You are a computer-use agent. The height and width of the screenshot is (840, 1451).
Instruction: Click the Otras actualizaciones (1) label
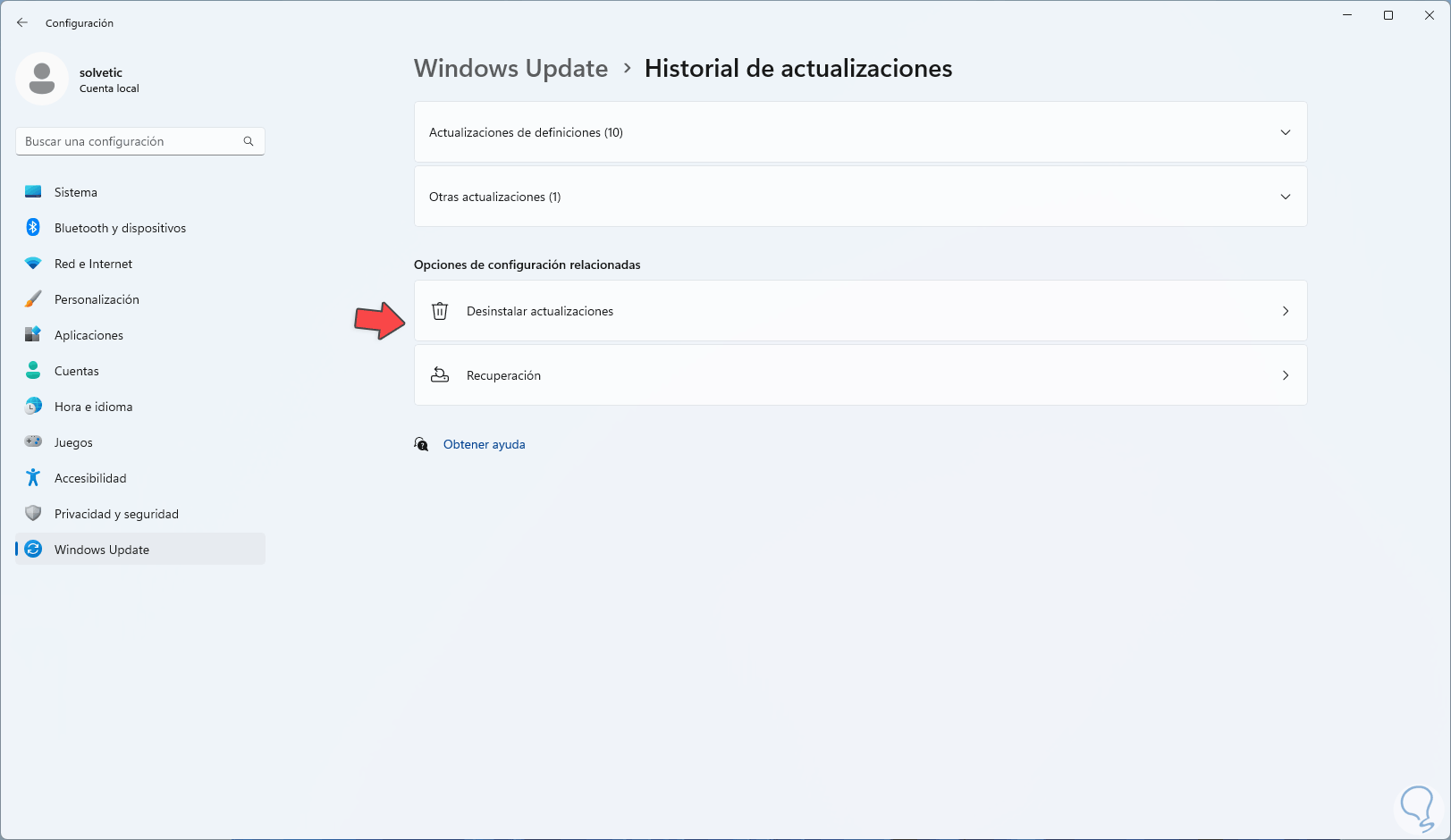(495, 197)
